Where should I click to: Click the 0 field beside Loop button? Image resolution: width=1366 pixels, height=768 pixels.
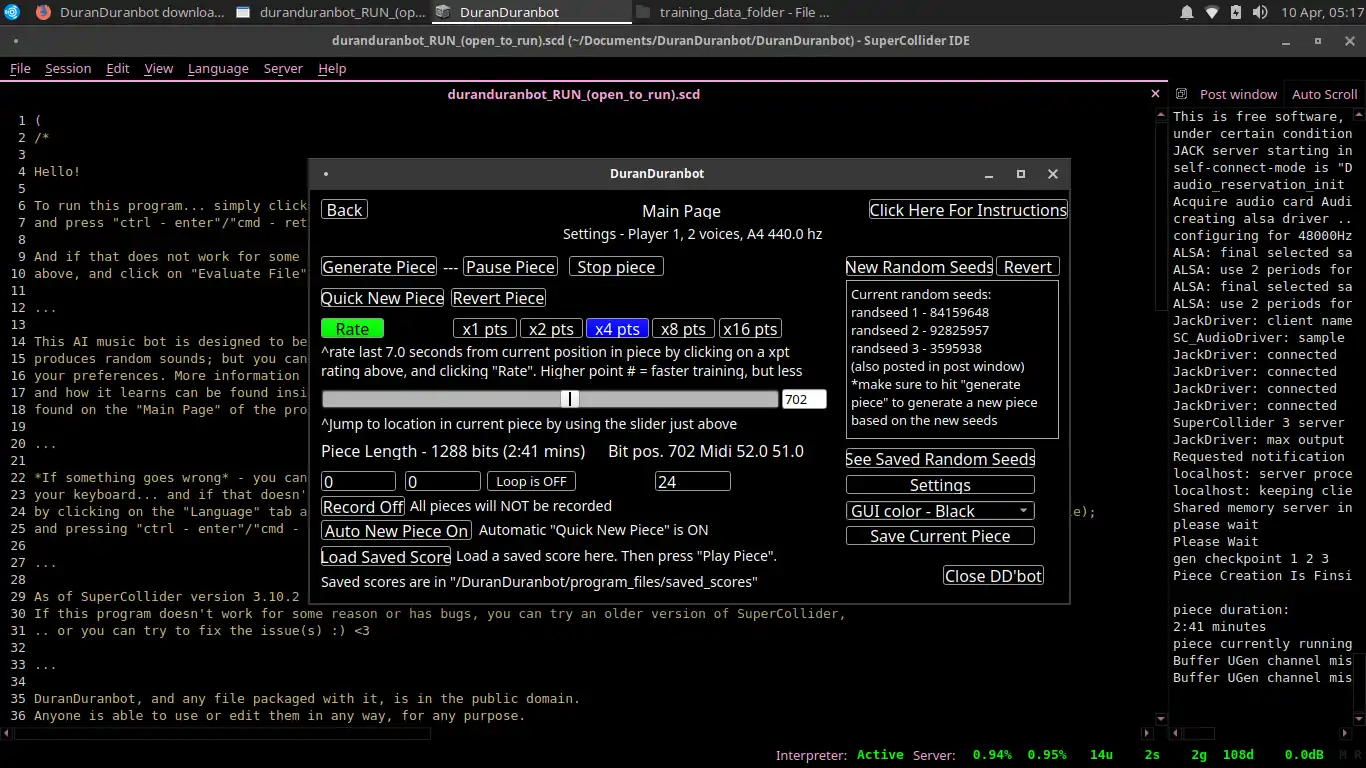coord(443,481)
